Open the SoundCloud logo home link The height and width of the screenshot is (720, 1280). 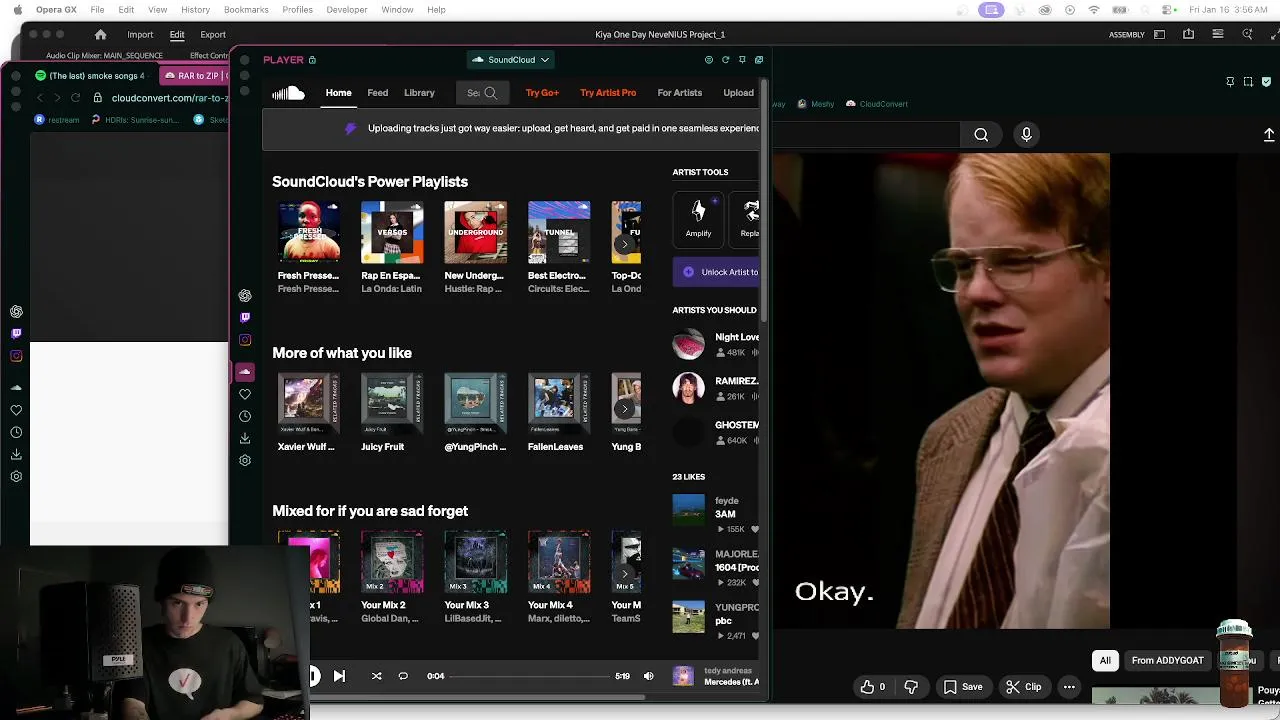[288, 93]
